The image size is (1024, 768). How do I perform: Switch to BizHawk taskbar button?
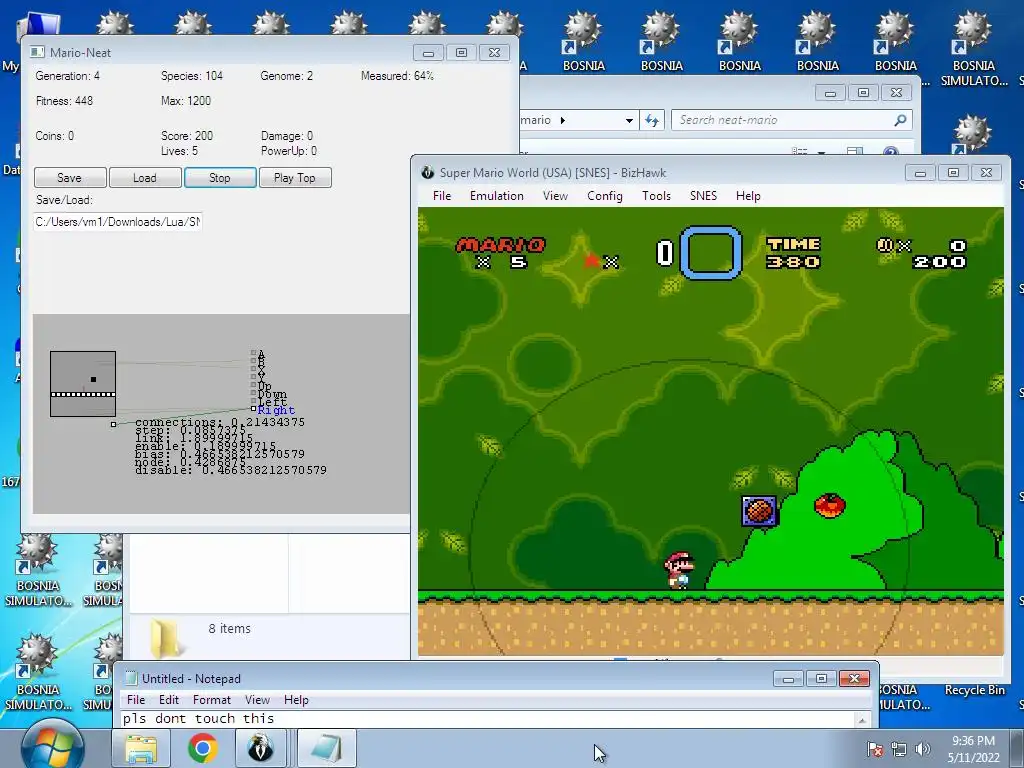click(x=261, y=748)
